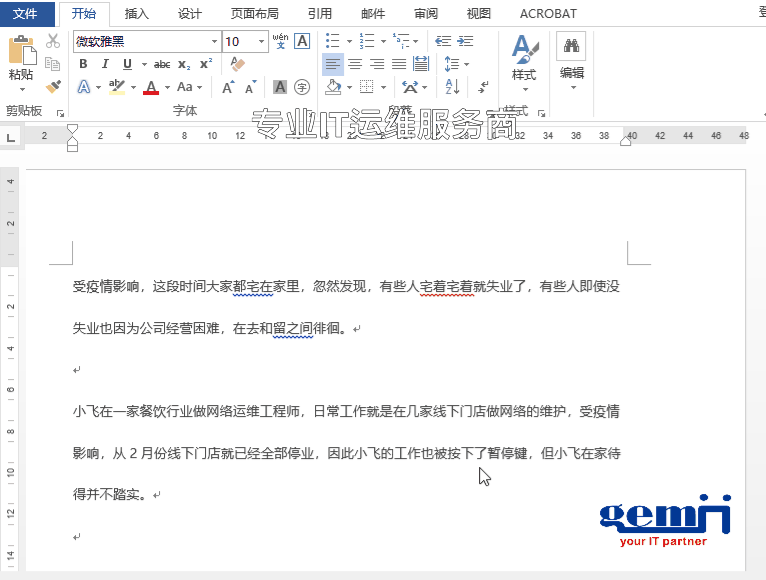
Task: Click the tab selector at ruler corner
Action: tap(11, 136)
